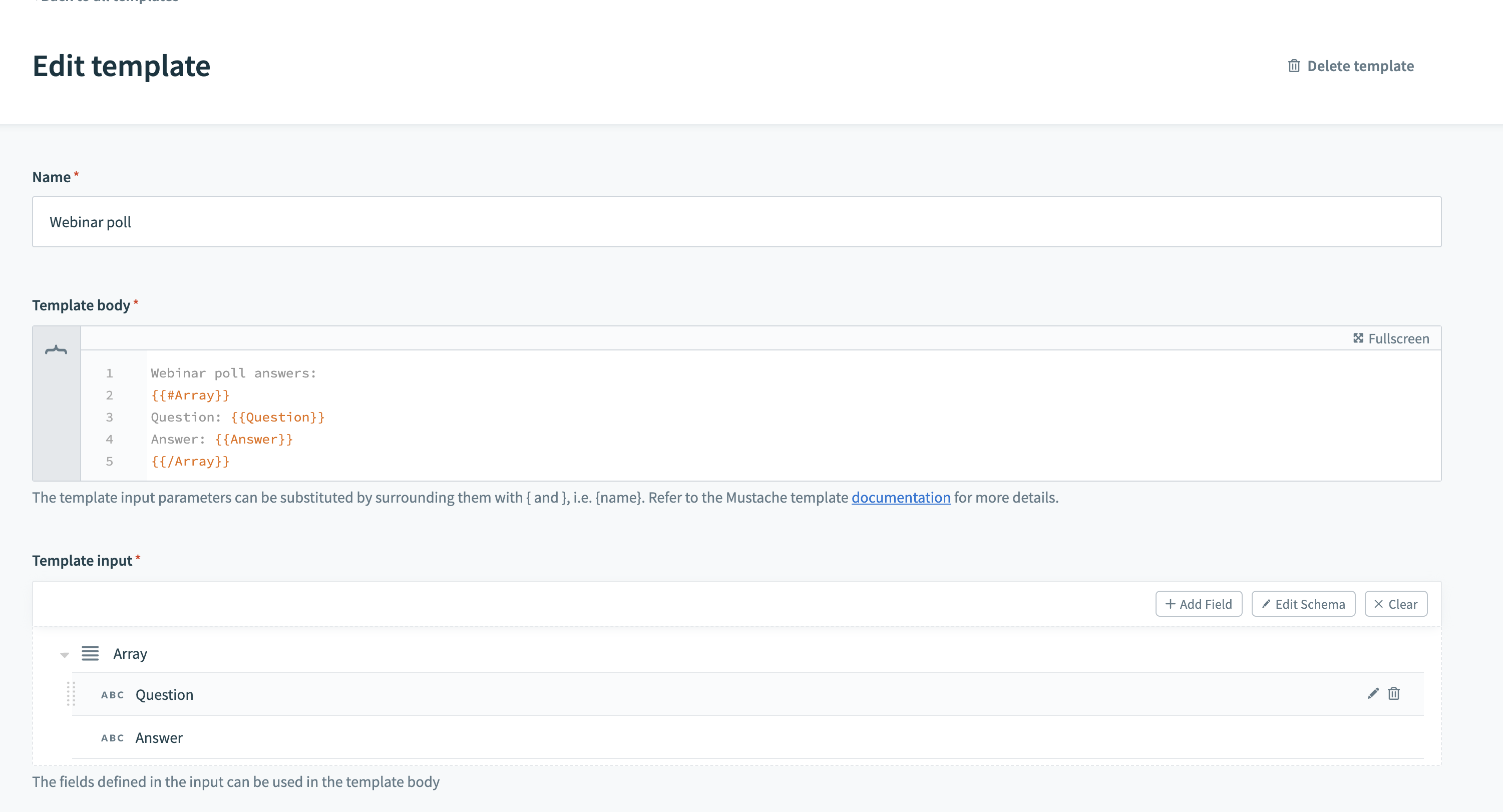Click line 3 in the template body editor

click(x=237, y=418)
